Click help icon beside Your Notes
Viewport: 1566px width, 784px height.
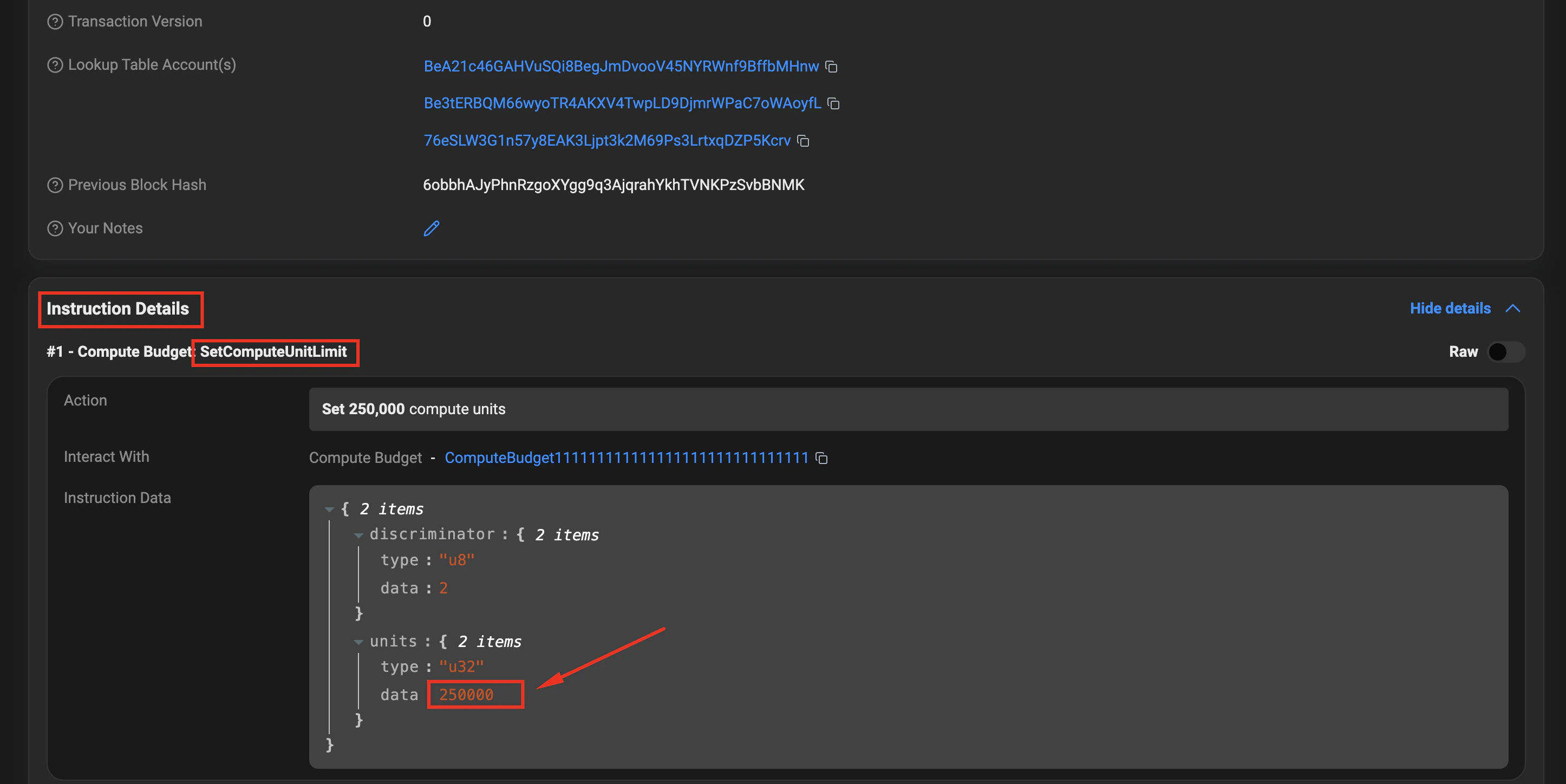coord(55,228)
